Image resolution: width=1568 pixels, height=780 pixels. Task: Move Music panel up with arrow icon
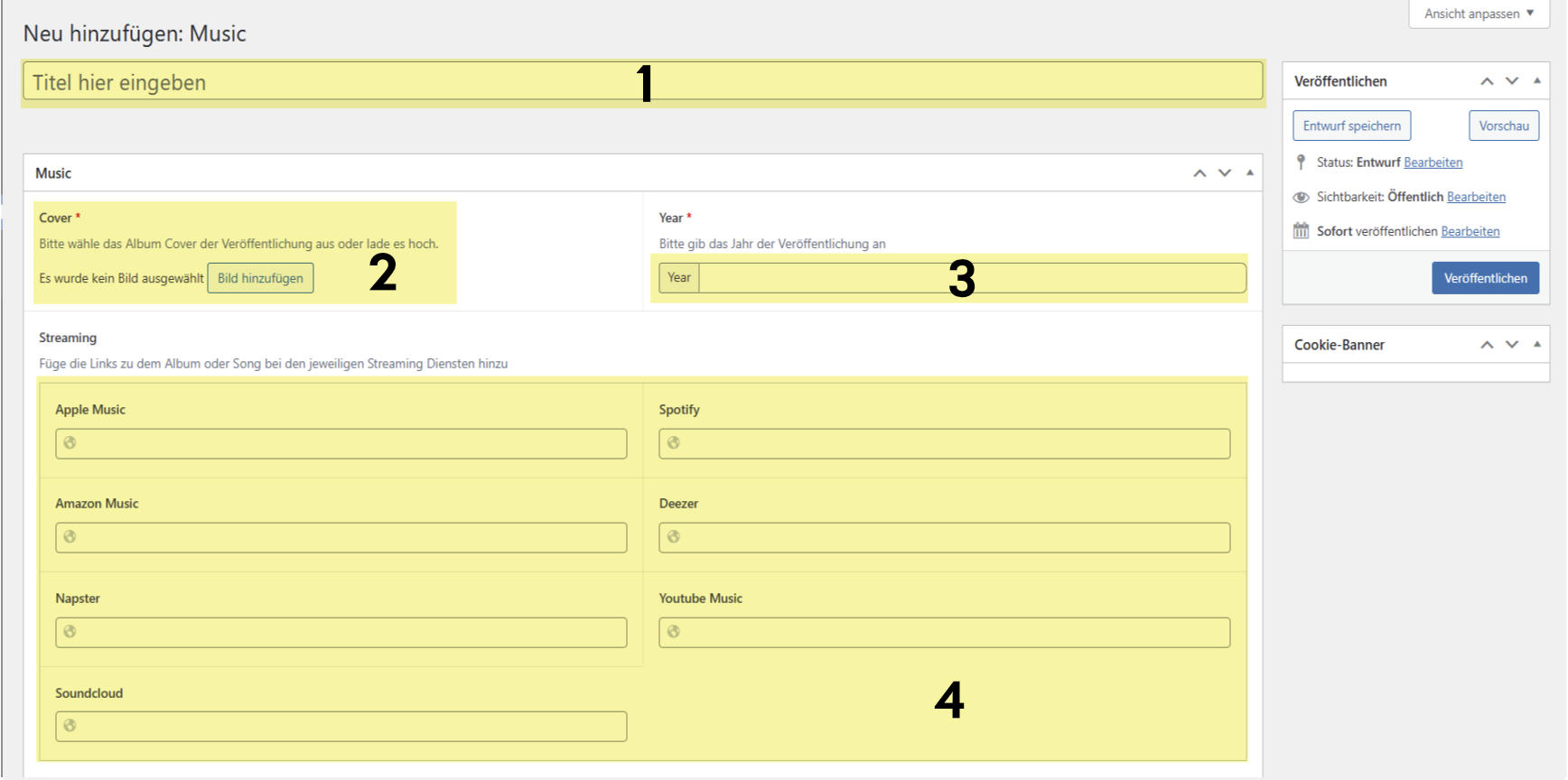coord(1199,173)
